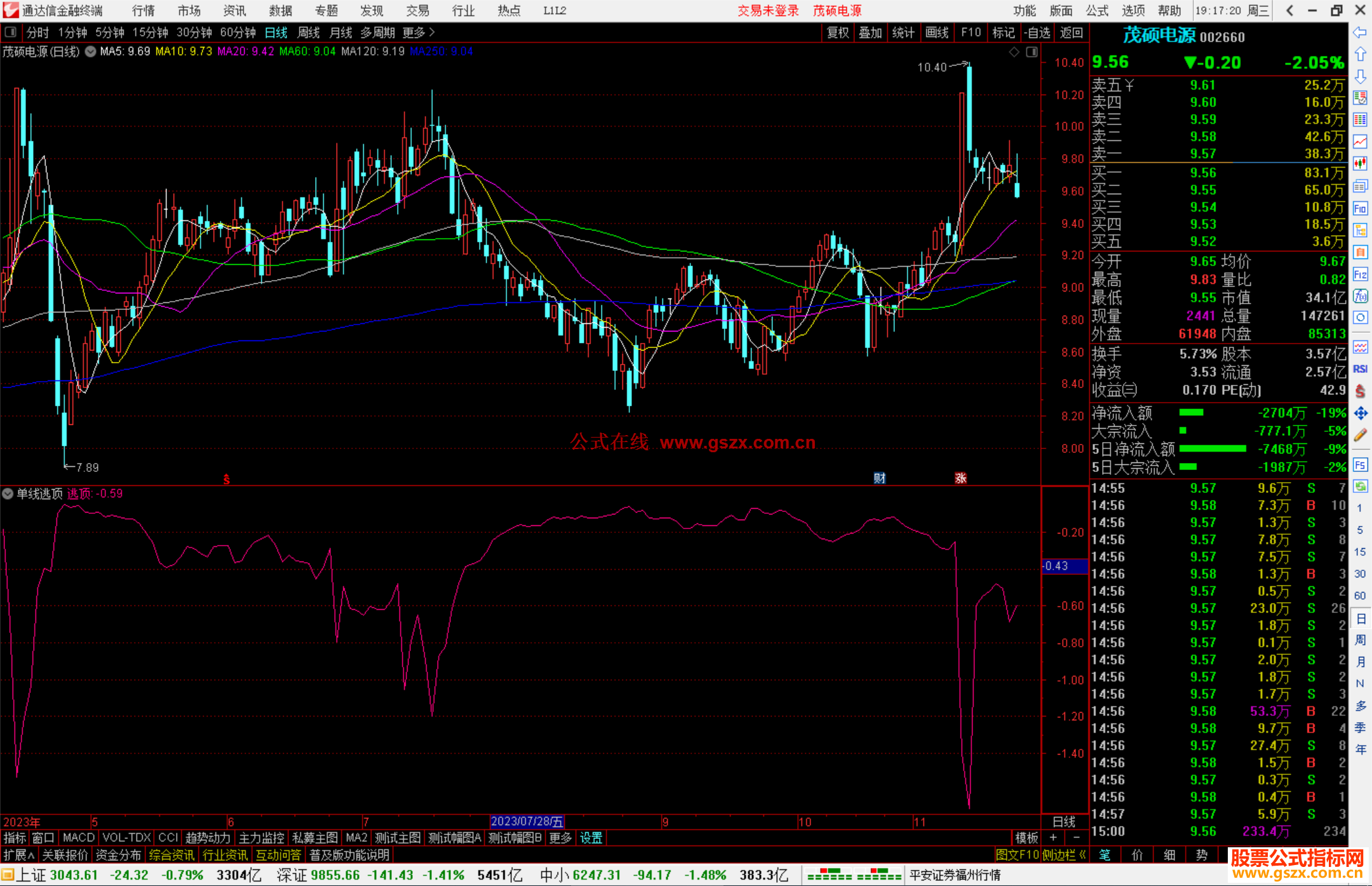
Task: Toggle the left panel icon beside 分时
Action: click(x=11, y=32)
